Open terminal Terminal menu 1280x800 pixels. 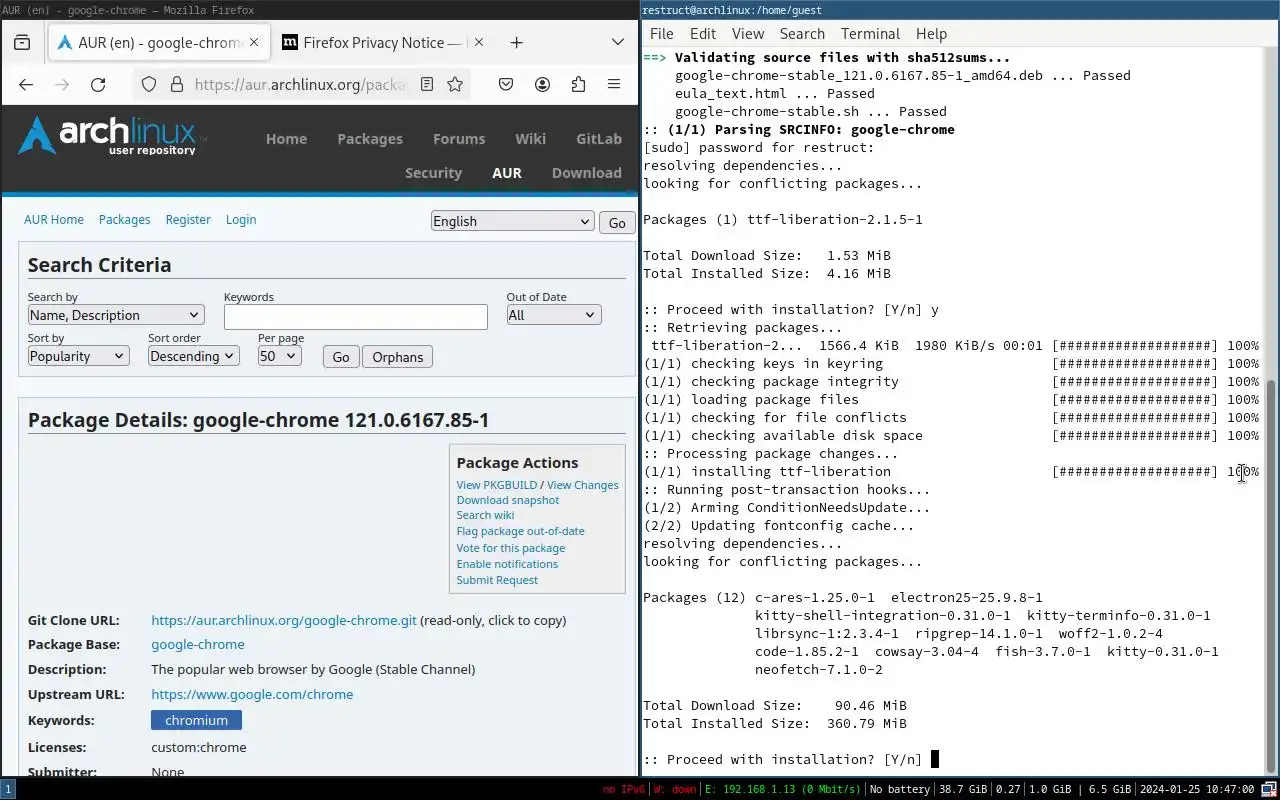tap(871, 34)
